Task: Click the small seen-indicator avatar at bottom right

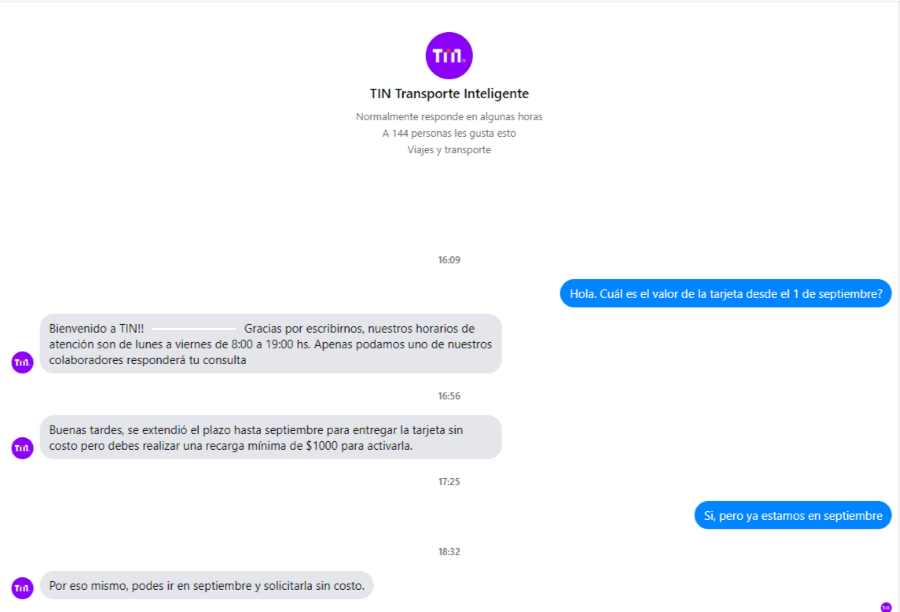Action: (x=885, y=607)
